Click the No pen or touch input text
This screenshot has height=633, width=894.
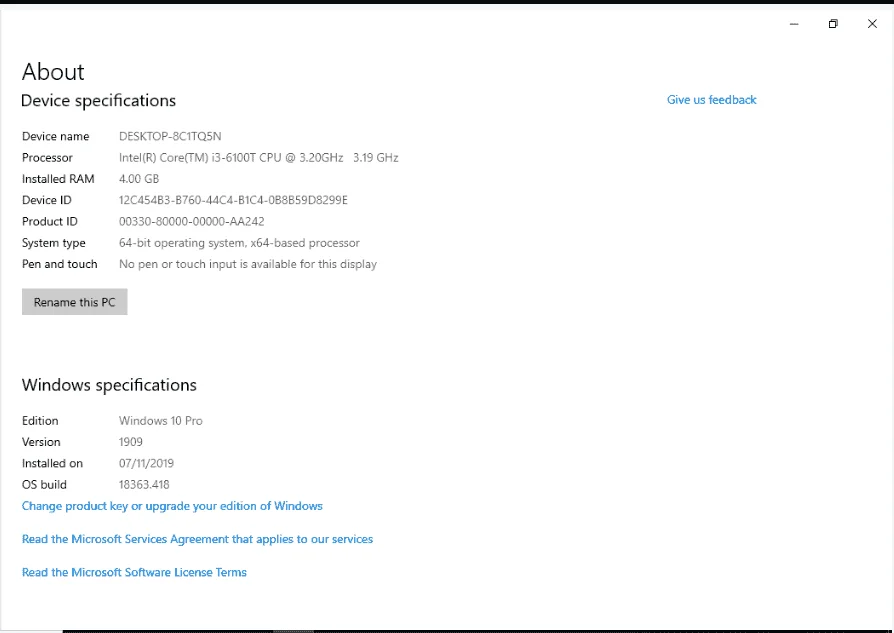pos(247,264)
